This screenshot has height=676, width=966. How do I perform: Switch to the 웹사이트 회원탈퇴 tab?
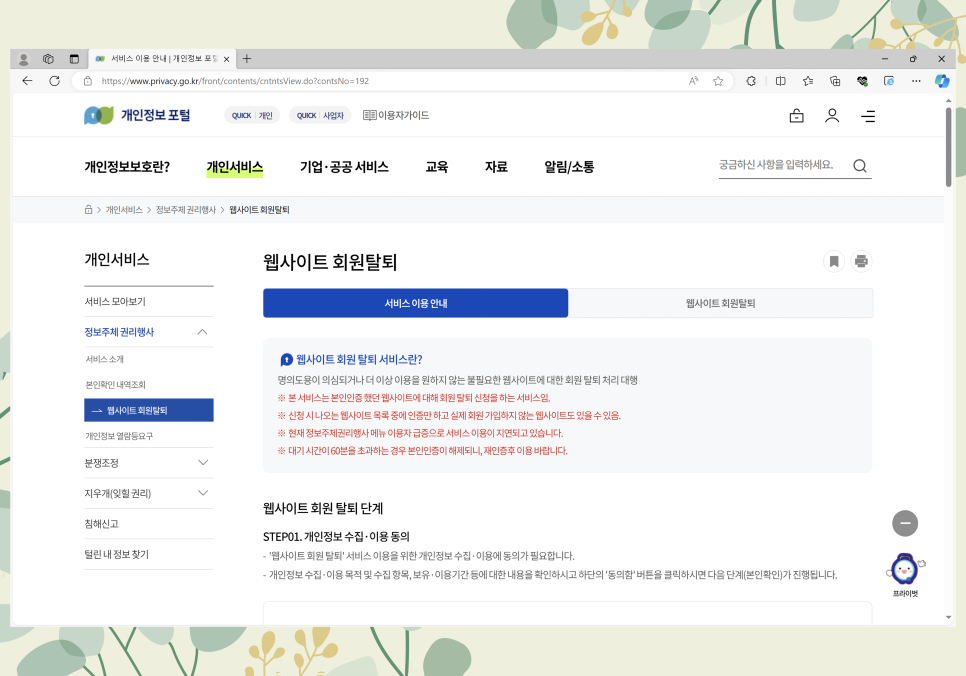click(720, 303)
